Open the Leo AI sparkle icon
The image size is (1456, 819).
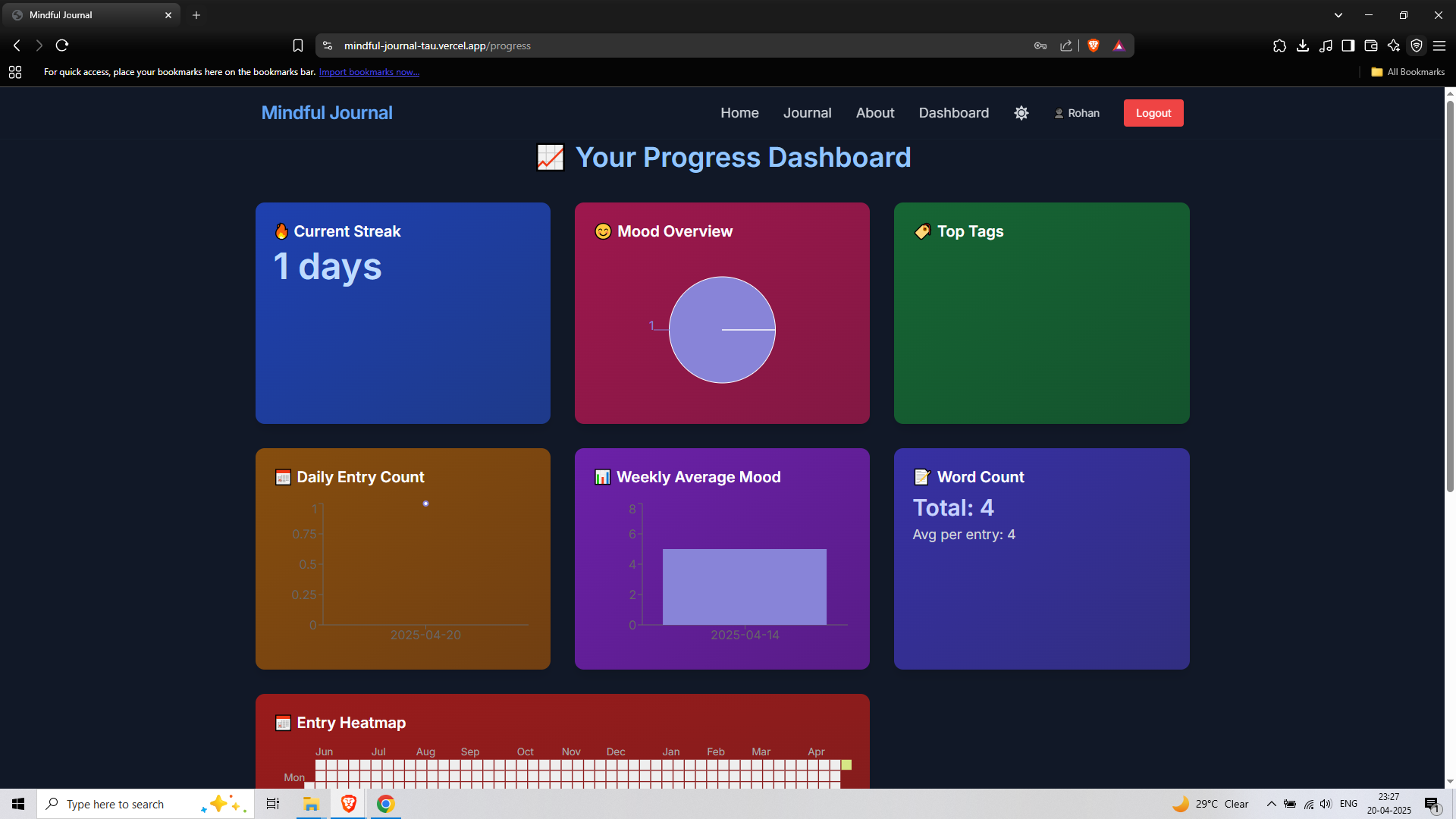(x=1393, y=45)
